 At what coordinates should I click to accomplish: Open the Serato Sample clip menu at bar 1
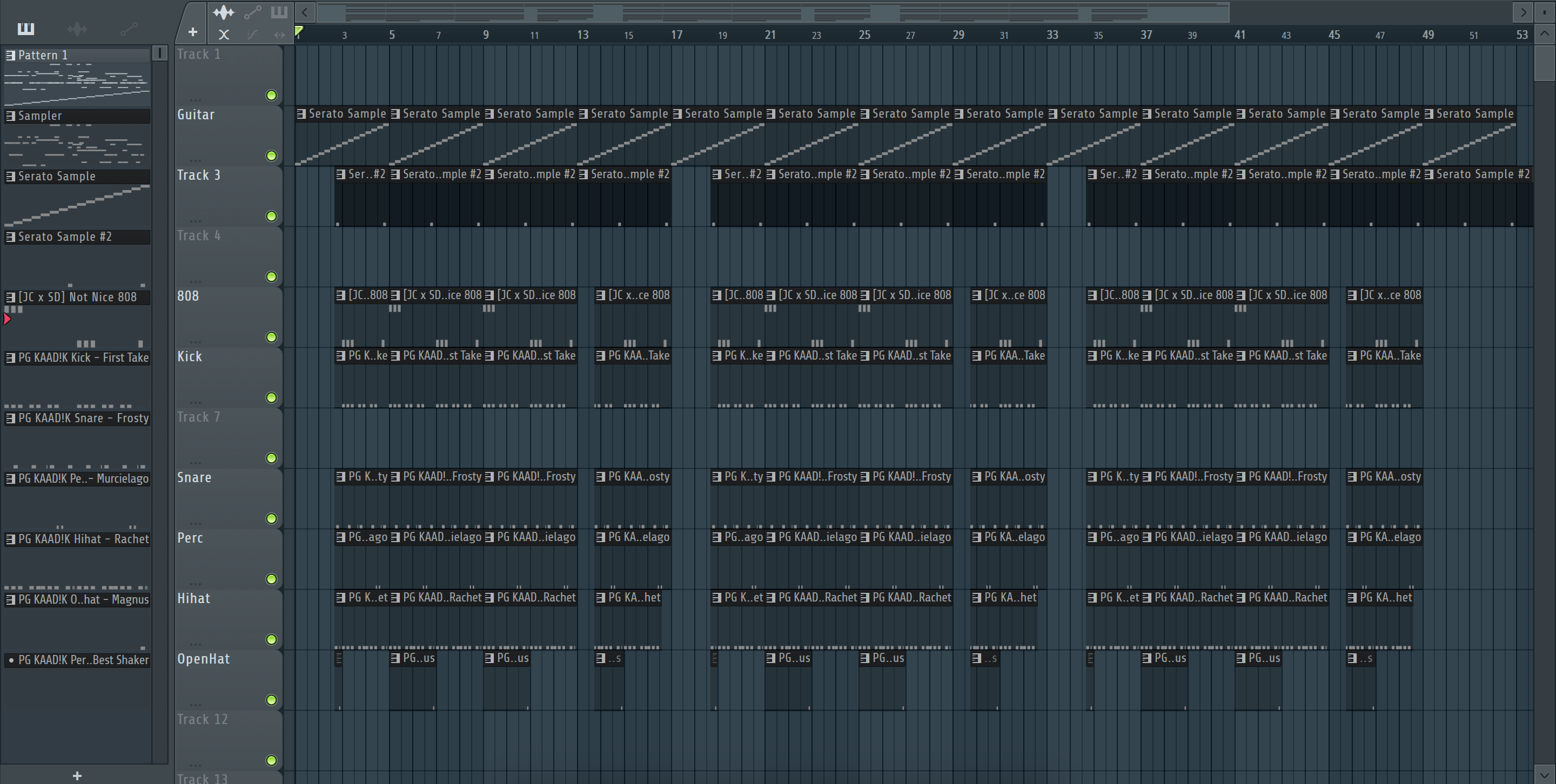pyautogui.click(x=301, y=113)
